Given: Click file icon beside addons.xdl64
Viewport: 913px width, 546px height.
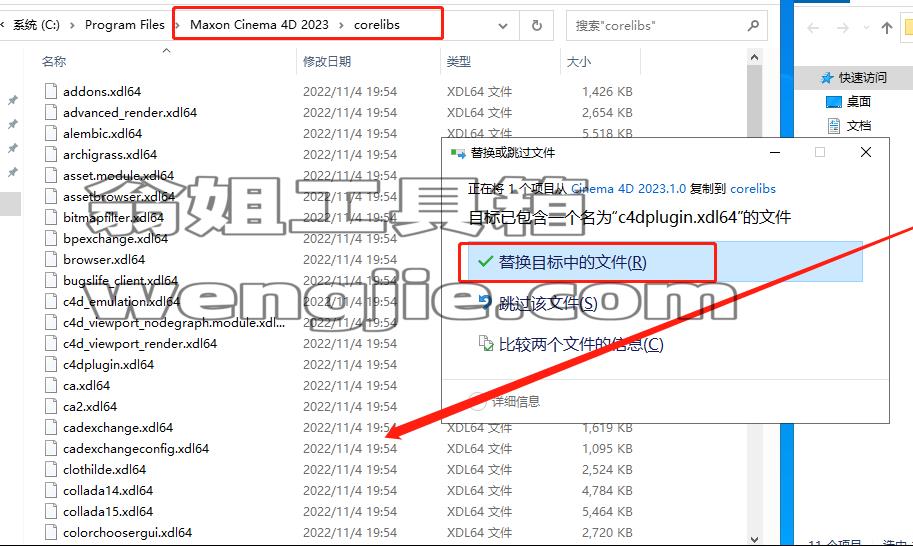Looking at the screenshot, I should click(x=51, y=91).
